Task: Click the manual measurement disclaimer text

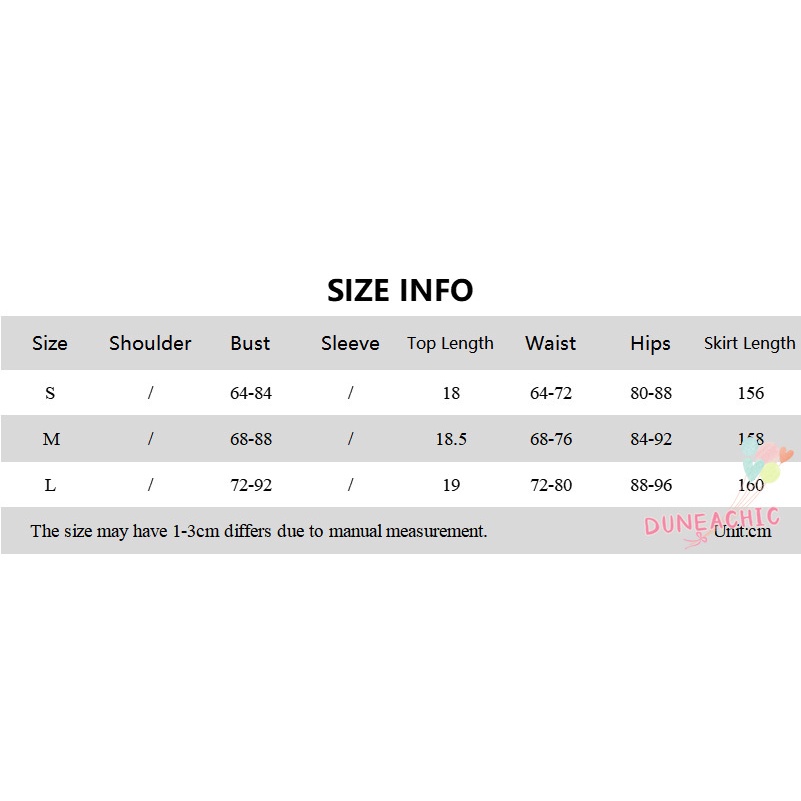Action: click(259, 531)
